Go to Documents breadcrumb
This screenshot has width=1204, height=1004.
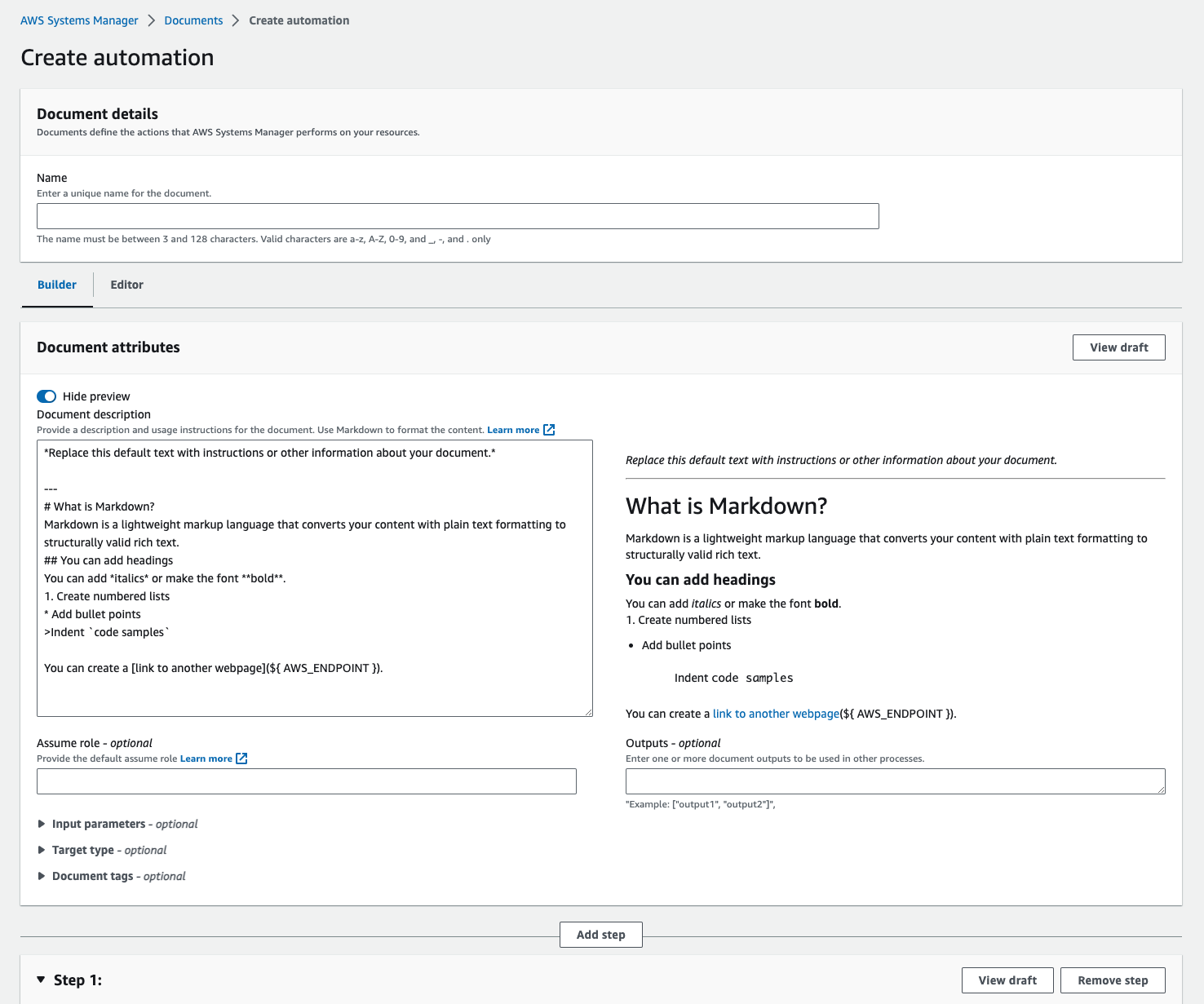pos(193,20)
